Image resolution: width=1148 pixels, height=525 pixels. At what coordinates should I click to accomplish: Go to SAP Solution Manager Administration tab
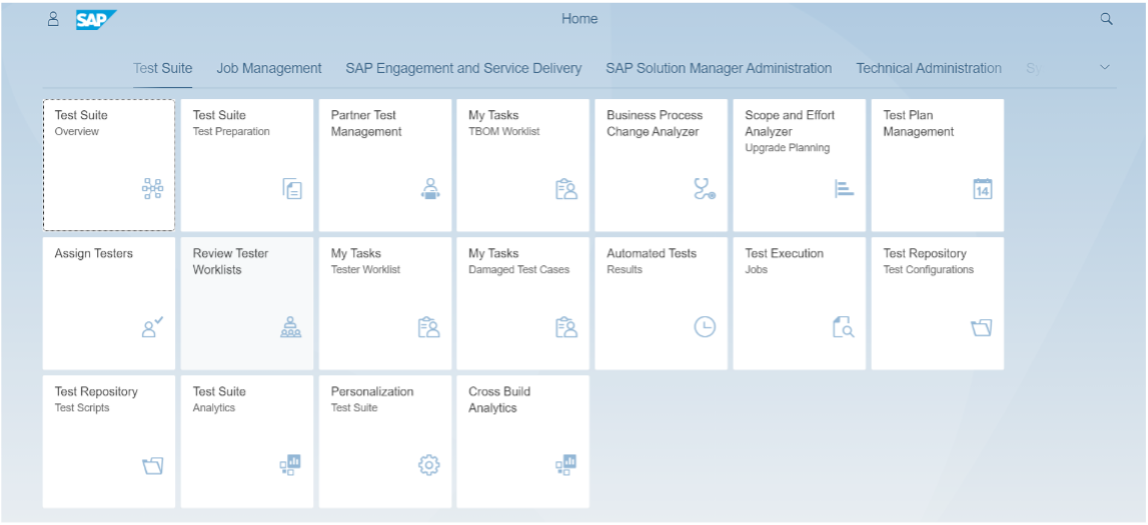pyautogui.click(x=718, y=68)
